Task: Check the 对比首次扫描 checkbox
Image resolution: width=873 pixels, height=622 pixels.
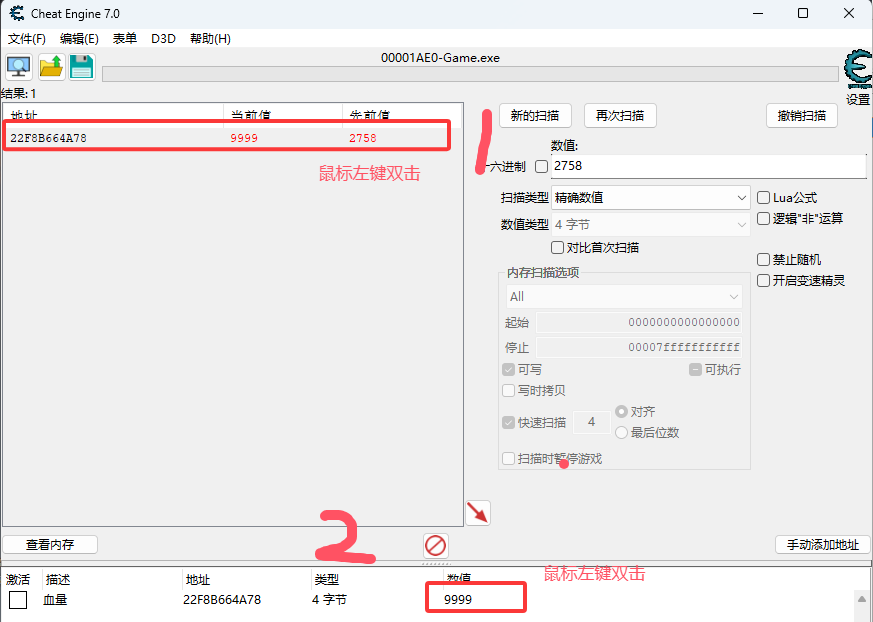Action: [x=557, y=247]
